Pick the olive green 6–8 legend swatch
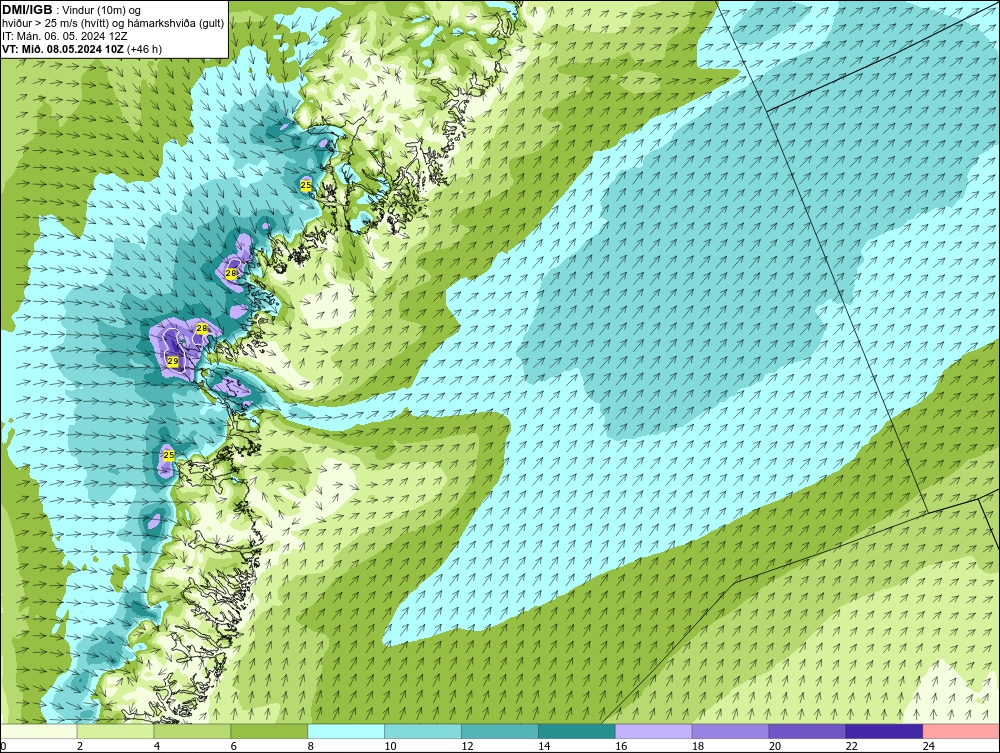The width and height of the screenshot is (1000, 753). (x=269, y=731)
